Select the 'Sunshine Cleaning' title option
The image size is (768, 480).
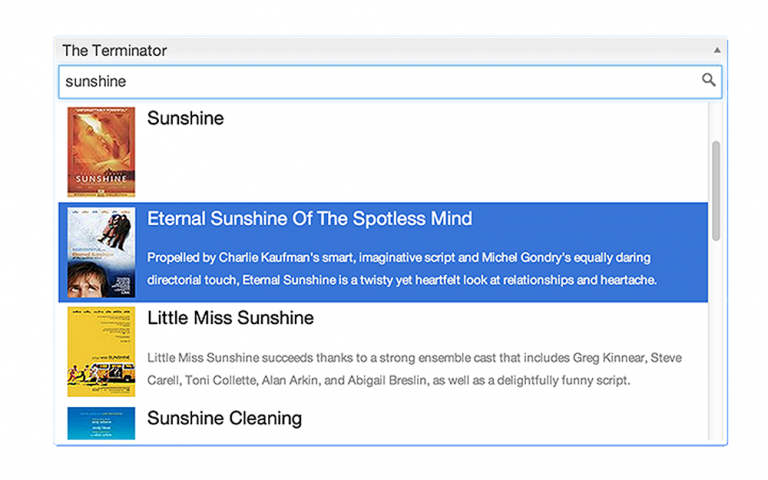224,418
